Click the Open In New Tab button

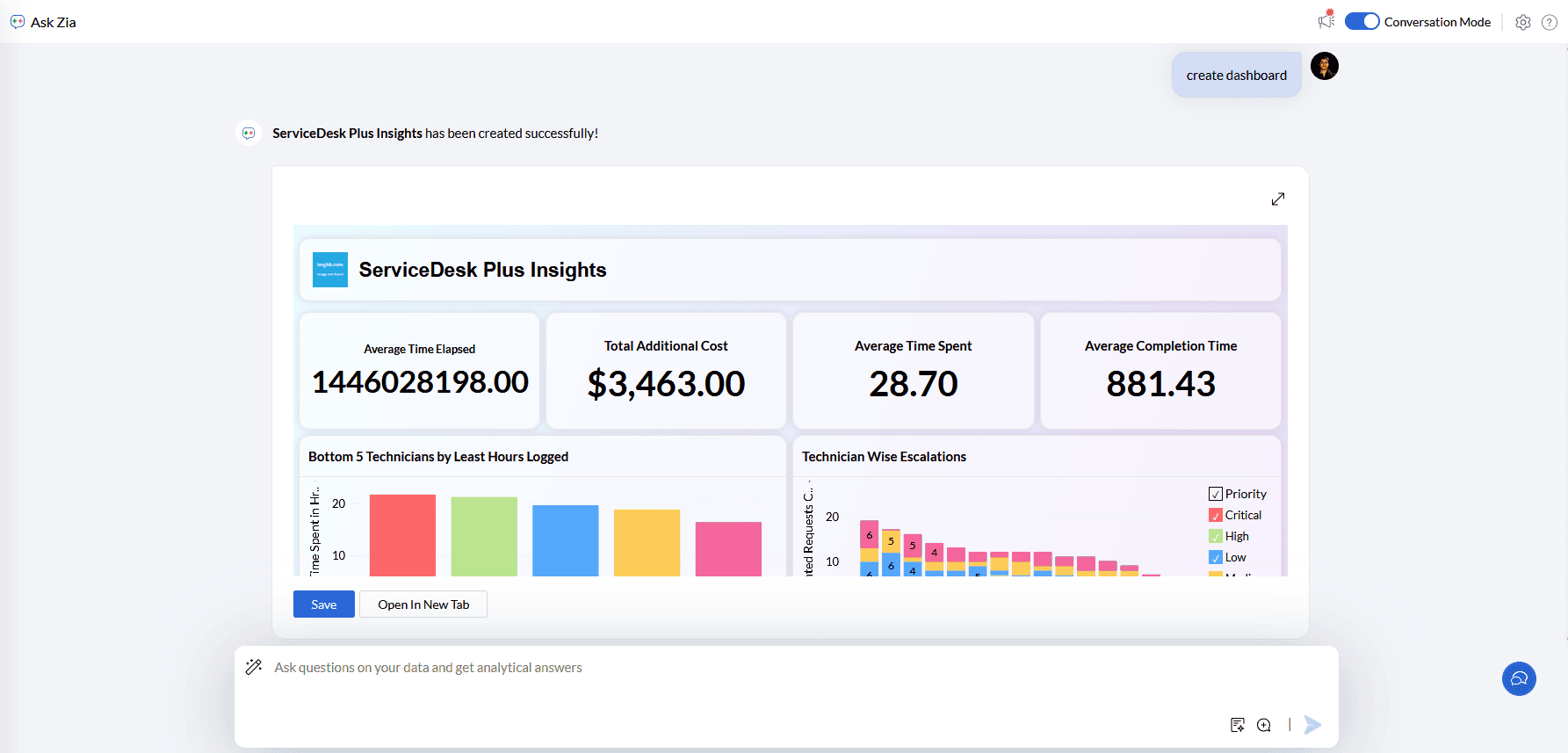pyautogui.click(x=423, y=605)
